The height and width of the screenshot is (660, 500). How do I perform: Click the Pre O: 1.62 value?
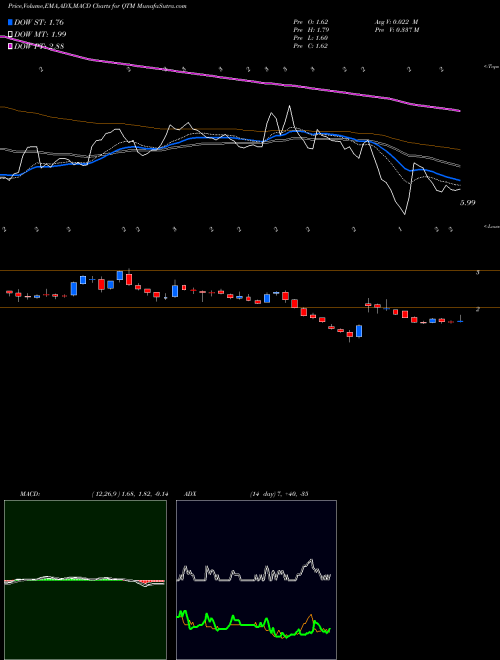click(310, 21)
